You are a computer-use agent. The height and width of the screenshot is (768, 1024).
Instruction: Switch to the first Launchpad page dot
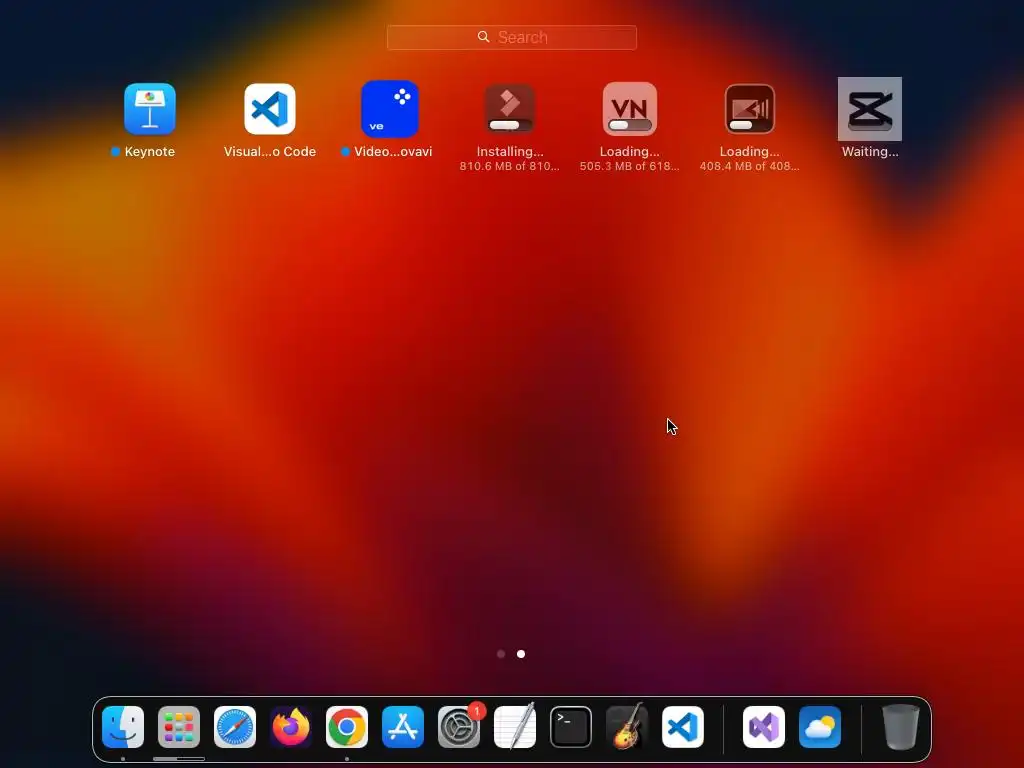click(501, 654)
